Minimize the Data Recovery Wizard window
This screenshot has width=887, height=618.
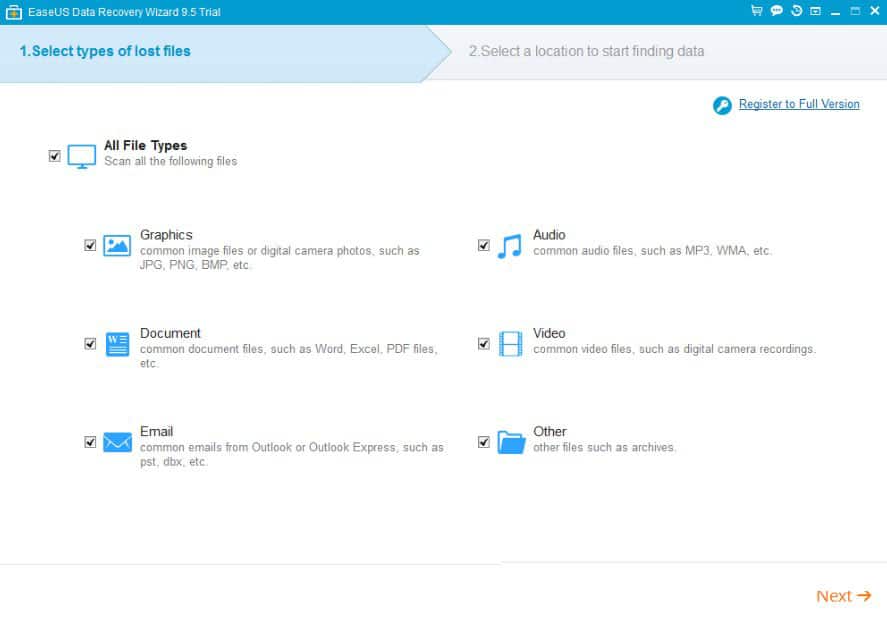pos(836,12)
